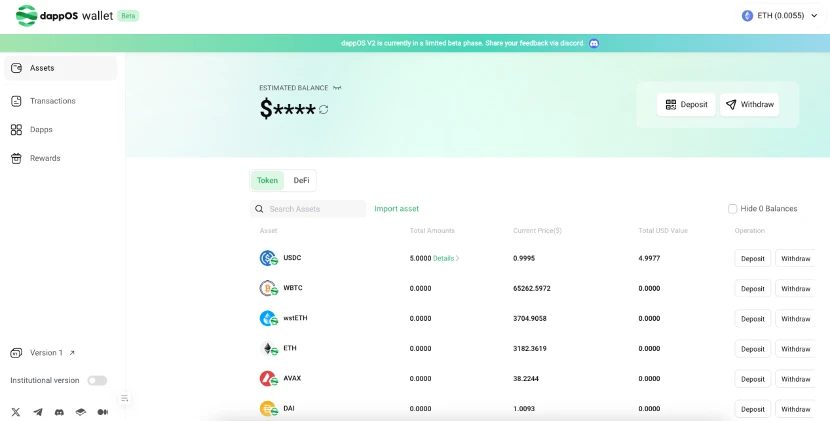This screenshot has height=422, width=830.
Task: Click the Transactions sidebar icon
Action: (x=16, y=101)
